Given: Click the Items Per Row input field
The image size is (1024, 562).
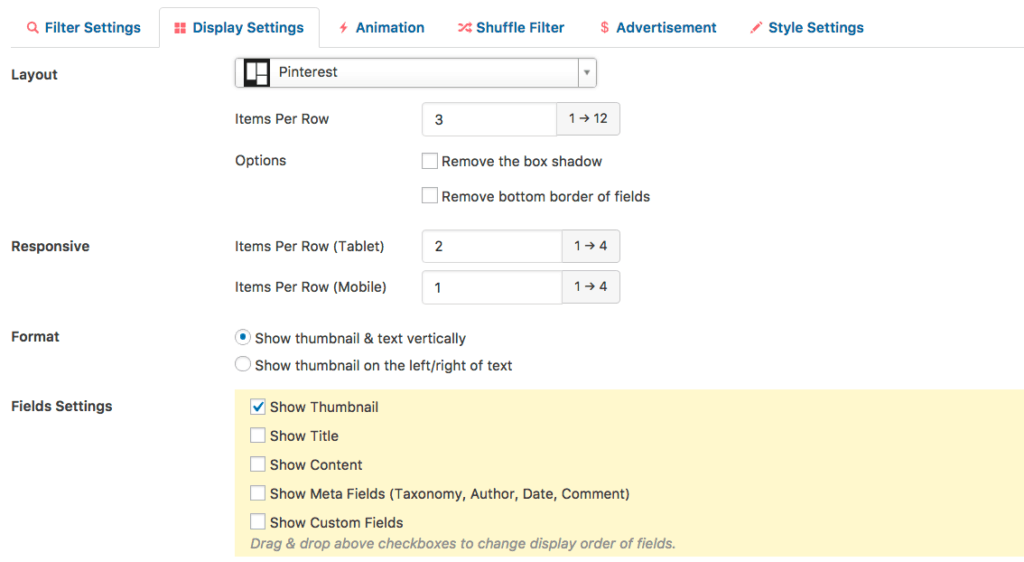Looking at the screenshot, I should pyautogui.click(x=489, y=119).
